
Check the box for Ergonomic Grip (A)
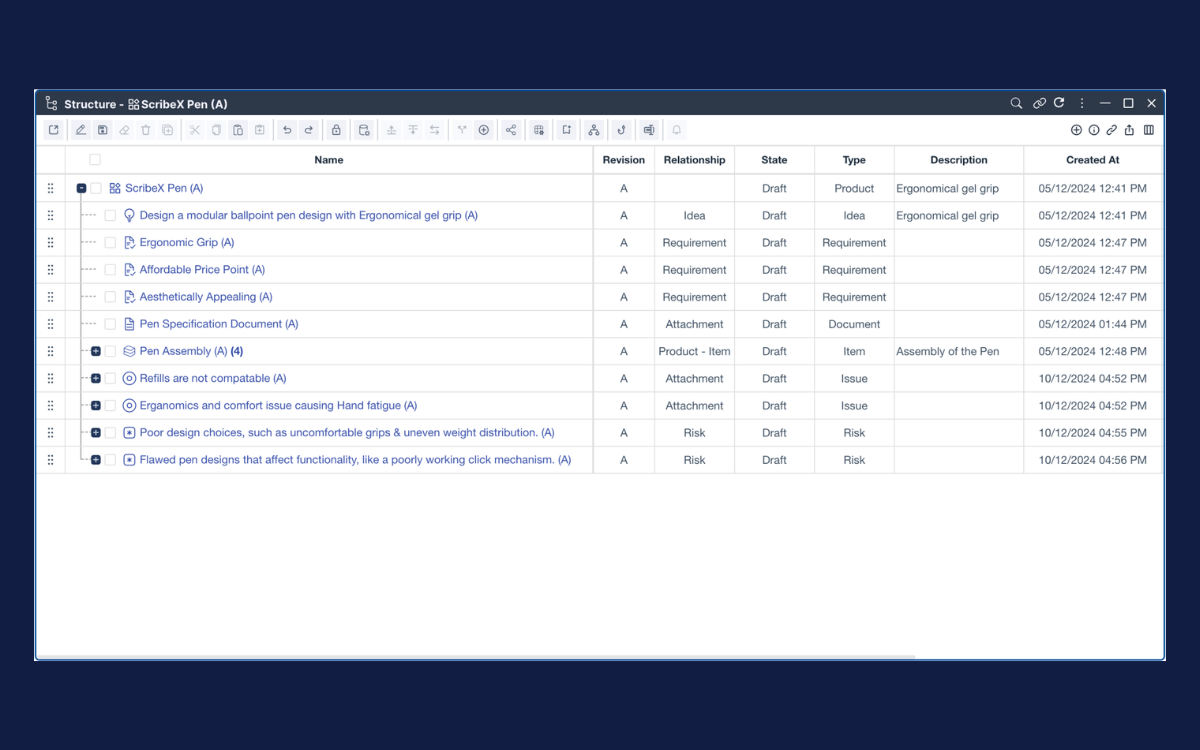(x=110, y=243)
